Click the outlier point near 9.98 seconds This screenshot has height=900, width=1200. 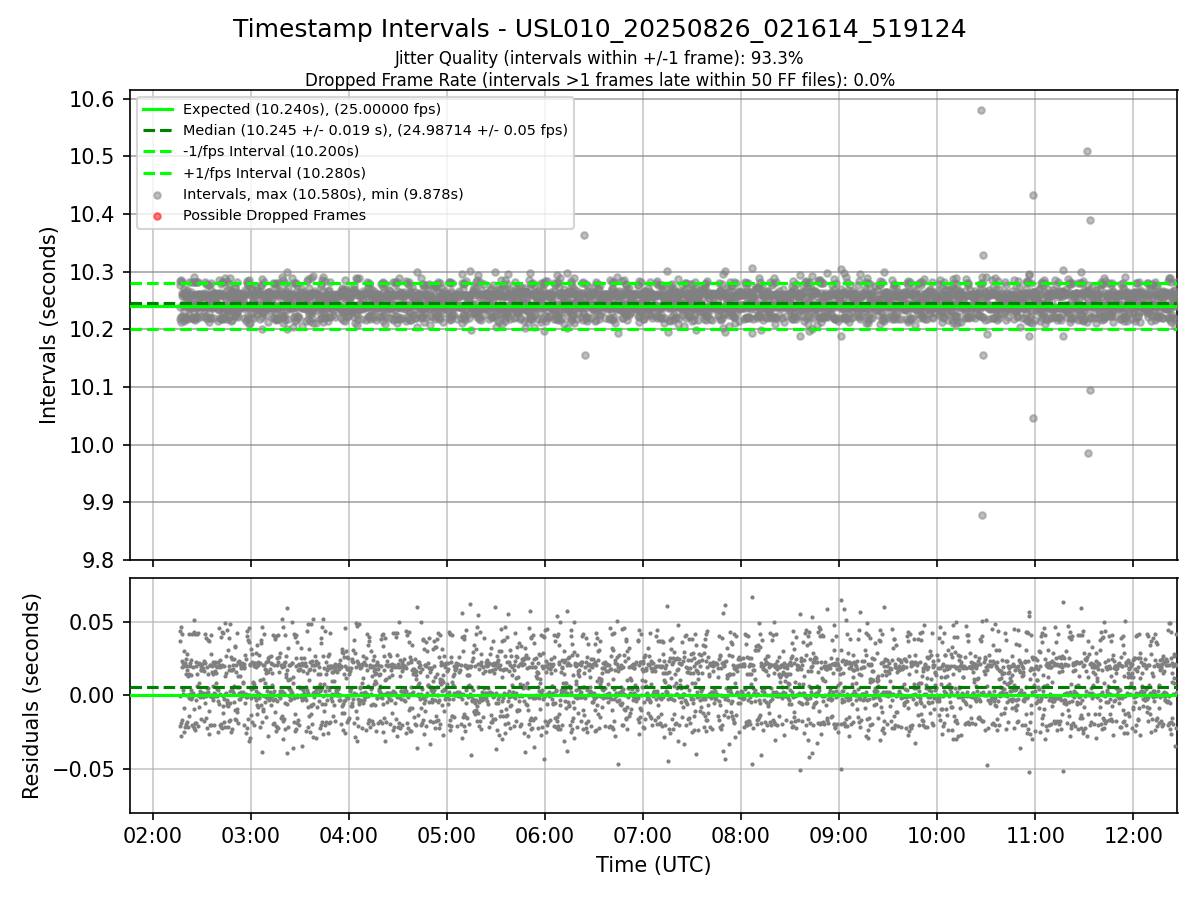(x=1088, y=453)
